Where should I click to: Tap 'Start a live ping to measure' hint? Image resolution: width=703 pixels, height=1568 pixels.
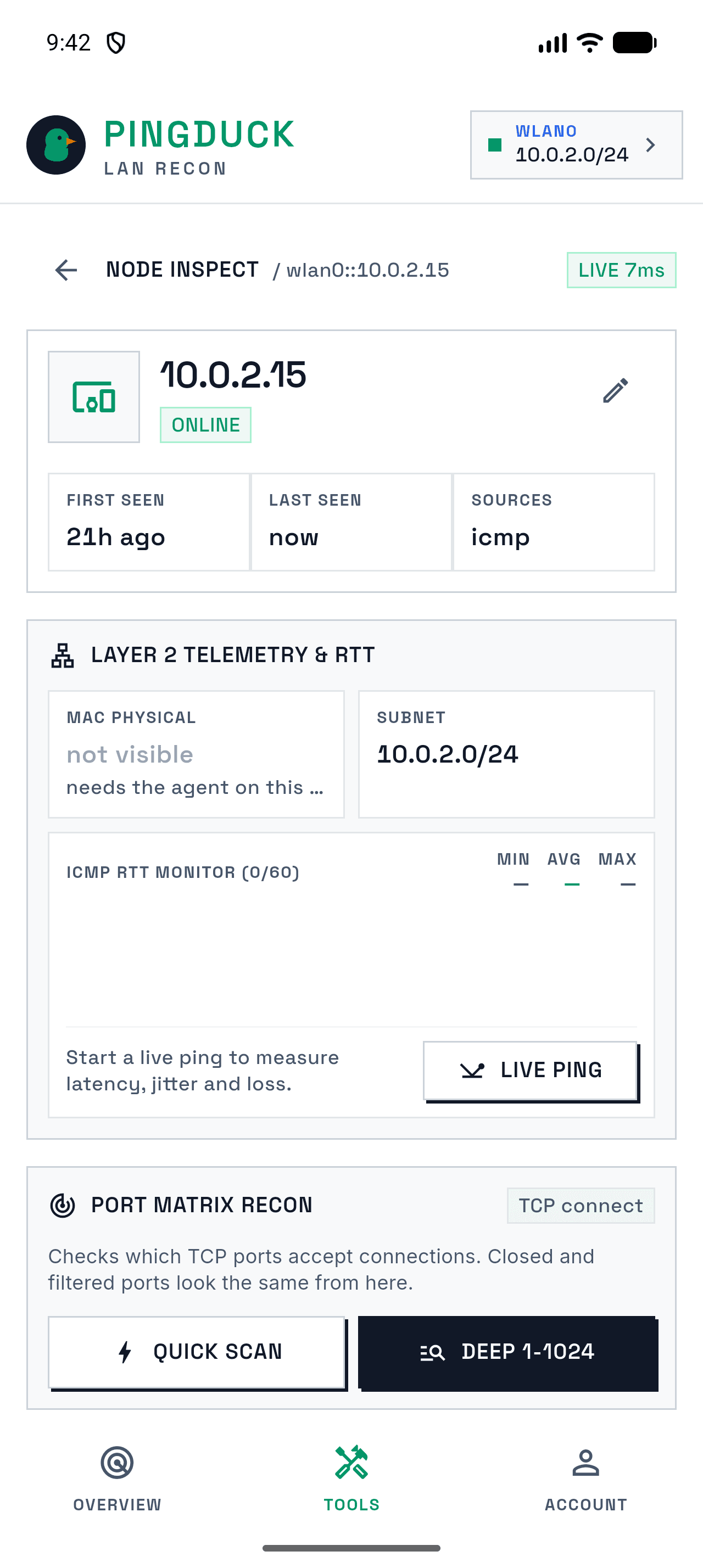tap(202, 1070)
